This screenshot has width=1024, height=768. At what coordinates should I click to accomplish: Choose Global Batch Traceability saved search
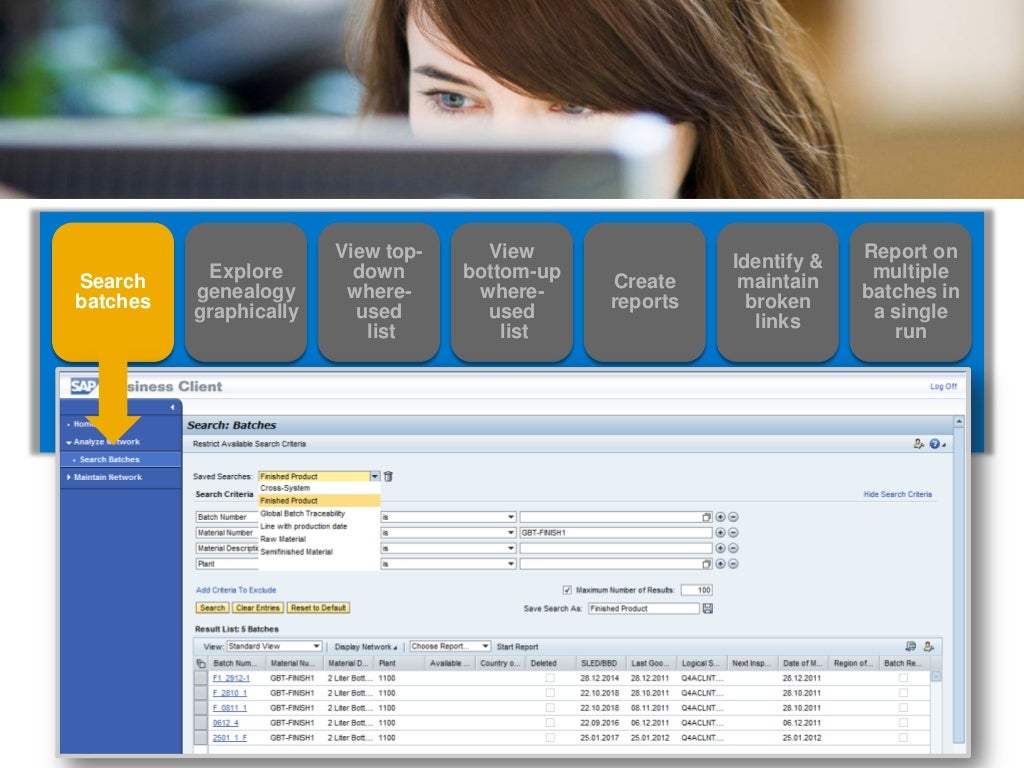(x=302, y=513)
